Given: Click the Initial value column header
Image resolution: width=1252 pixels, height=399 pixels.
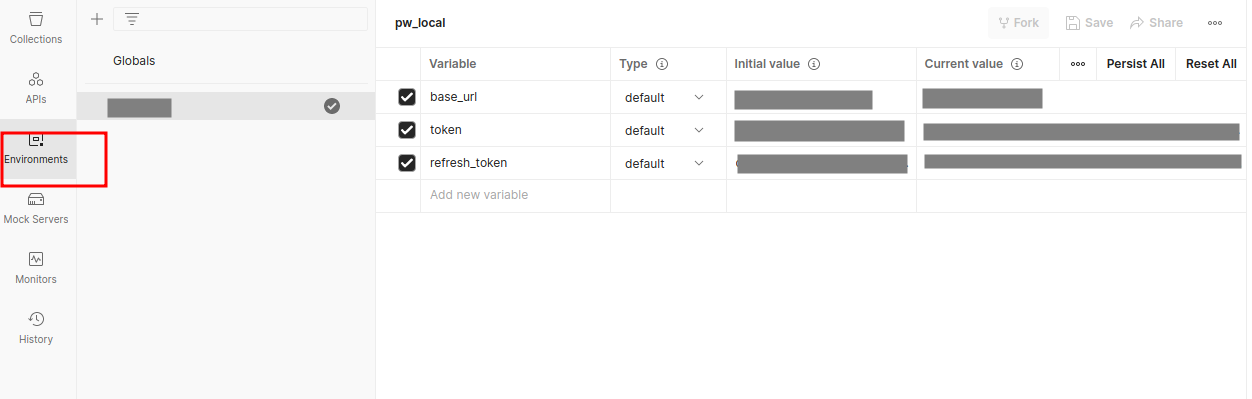Looking at the screenshot, I should [767, 64].
